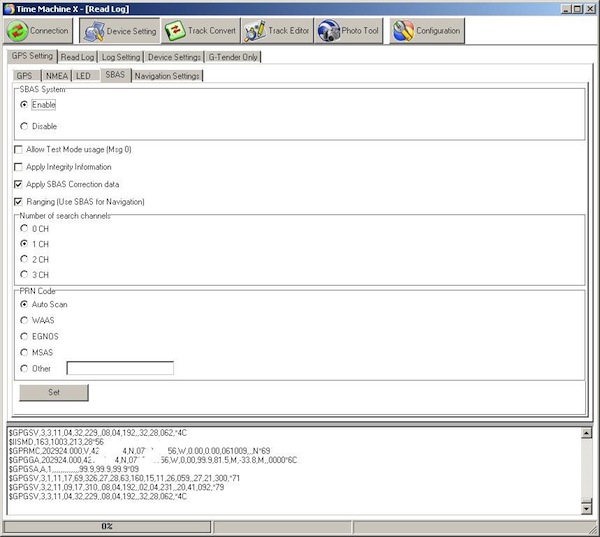Open the Configuration tools icon
The image size is (600, 537).
[403, 31]
